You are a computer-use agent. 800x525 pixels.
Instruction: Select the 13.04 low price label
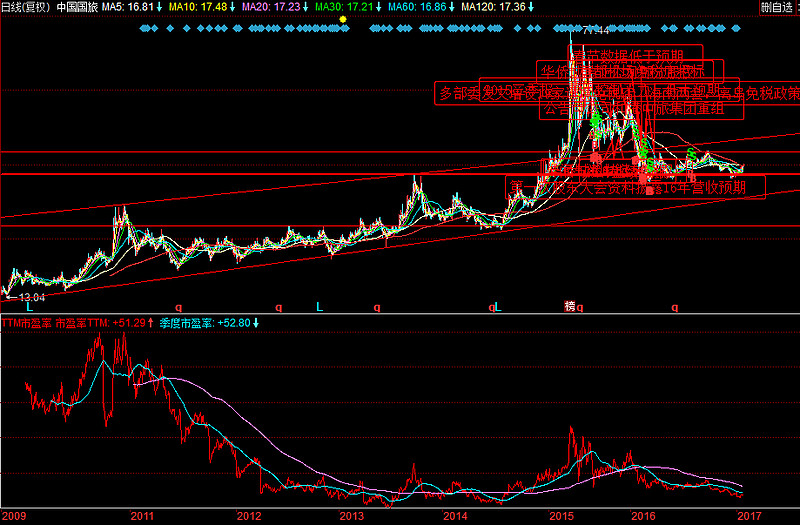coord(32,297)
